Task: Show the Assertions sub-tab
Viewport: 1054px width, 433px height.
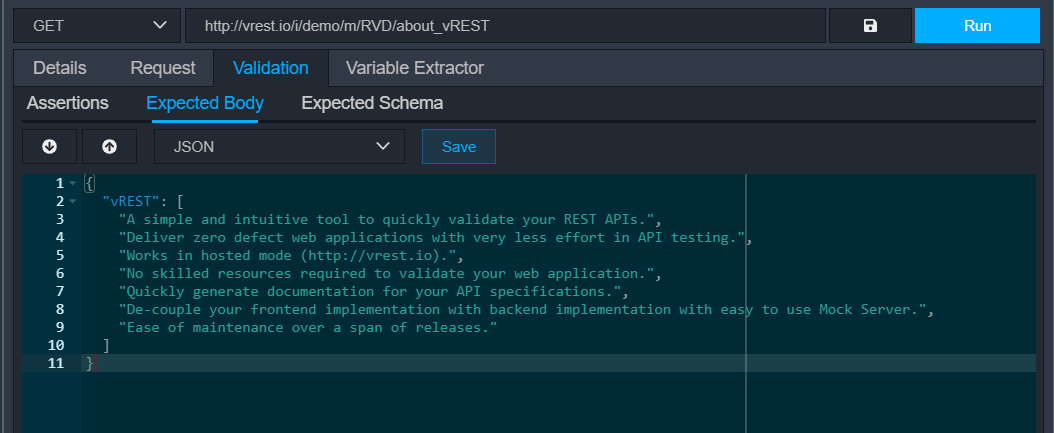Action: click(x=68, y=103)
